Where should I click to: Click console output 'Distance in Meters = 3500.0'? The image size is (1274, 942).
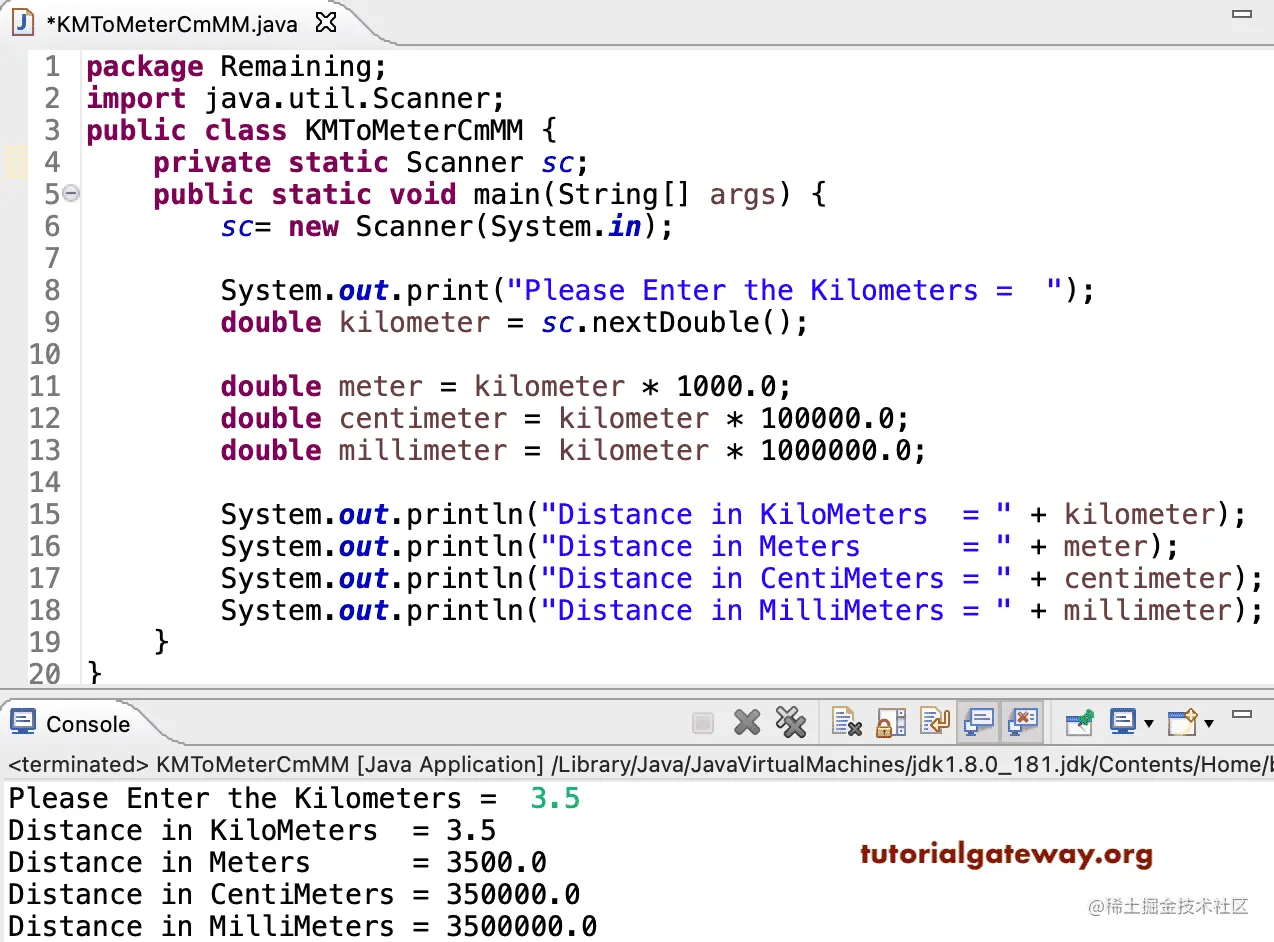277,863
